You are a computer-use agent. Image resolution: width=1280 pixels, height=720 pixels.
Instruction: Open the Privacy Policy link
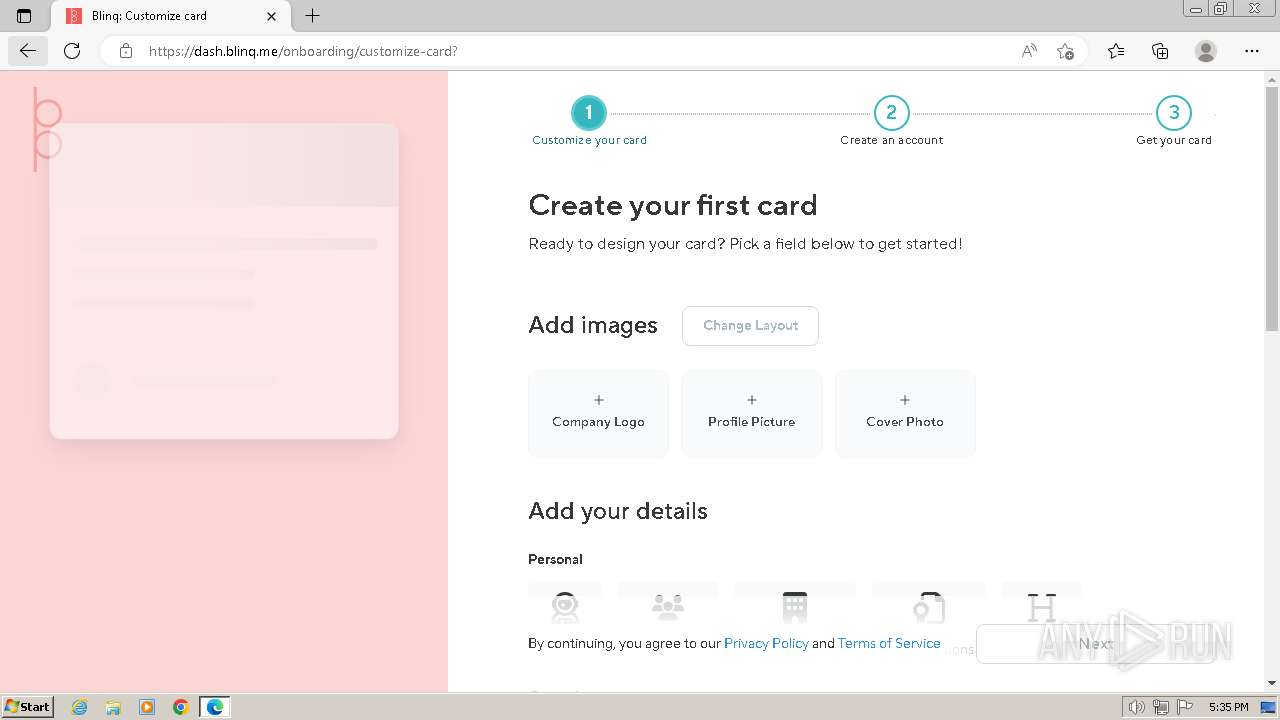click(x=766, y=643)
